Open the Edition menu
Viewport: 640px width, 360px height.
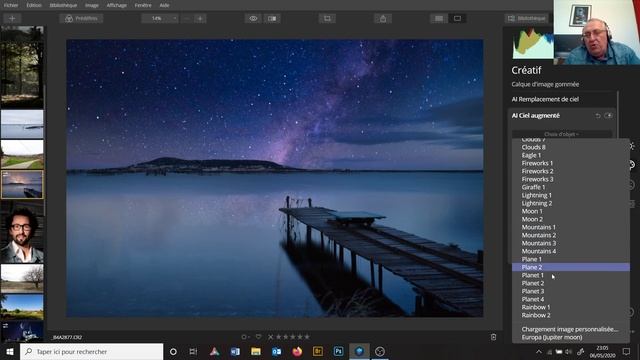(x=34, y=5)
